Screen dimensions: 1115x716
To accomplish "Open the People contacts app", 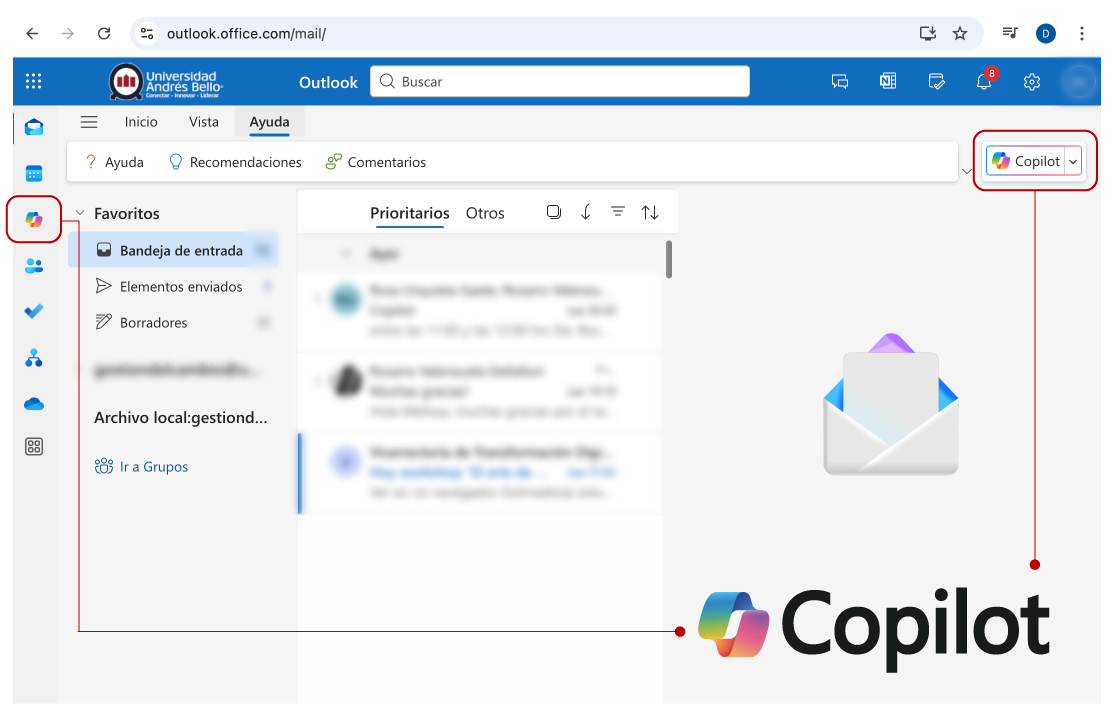I will [33, 266].
